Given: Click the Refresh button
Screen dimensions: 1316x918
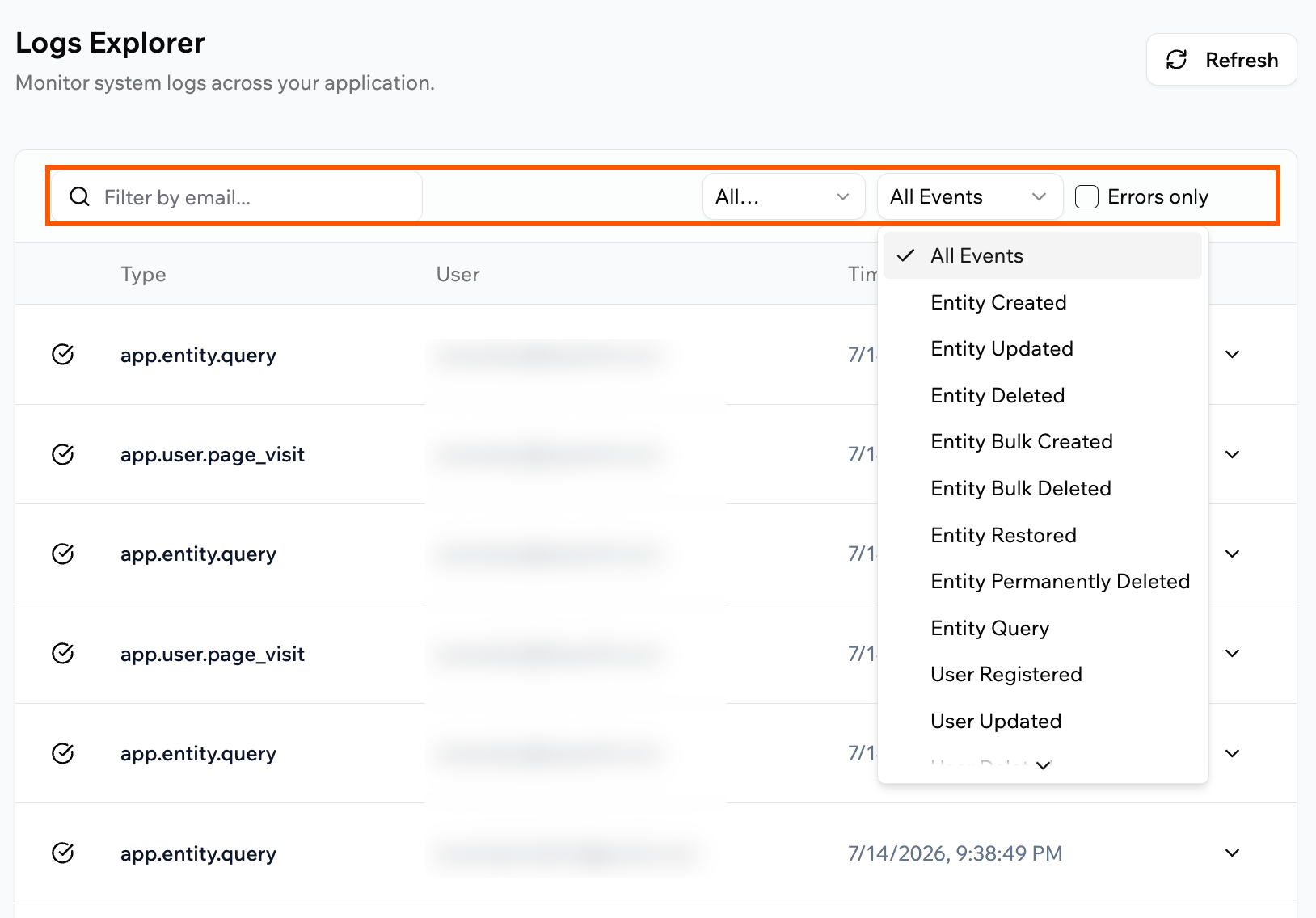Looking at the screenshot, I should pyautogui.click(x=1221, y=60).
